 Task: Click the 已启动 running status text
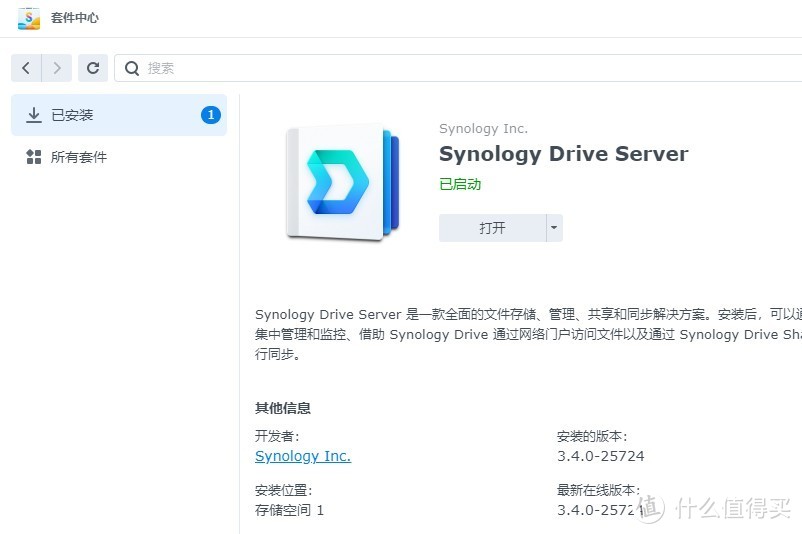(x=460, y=184)
